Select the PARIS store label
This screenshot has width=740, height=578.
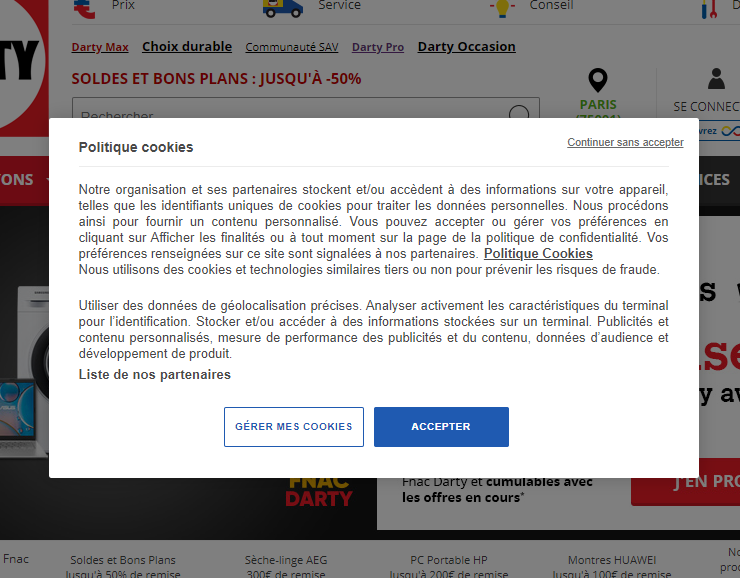[598, 105]
